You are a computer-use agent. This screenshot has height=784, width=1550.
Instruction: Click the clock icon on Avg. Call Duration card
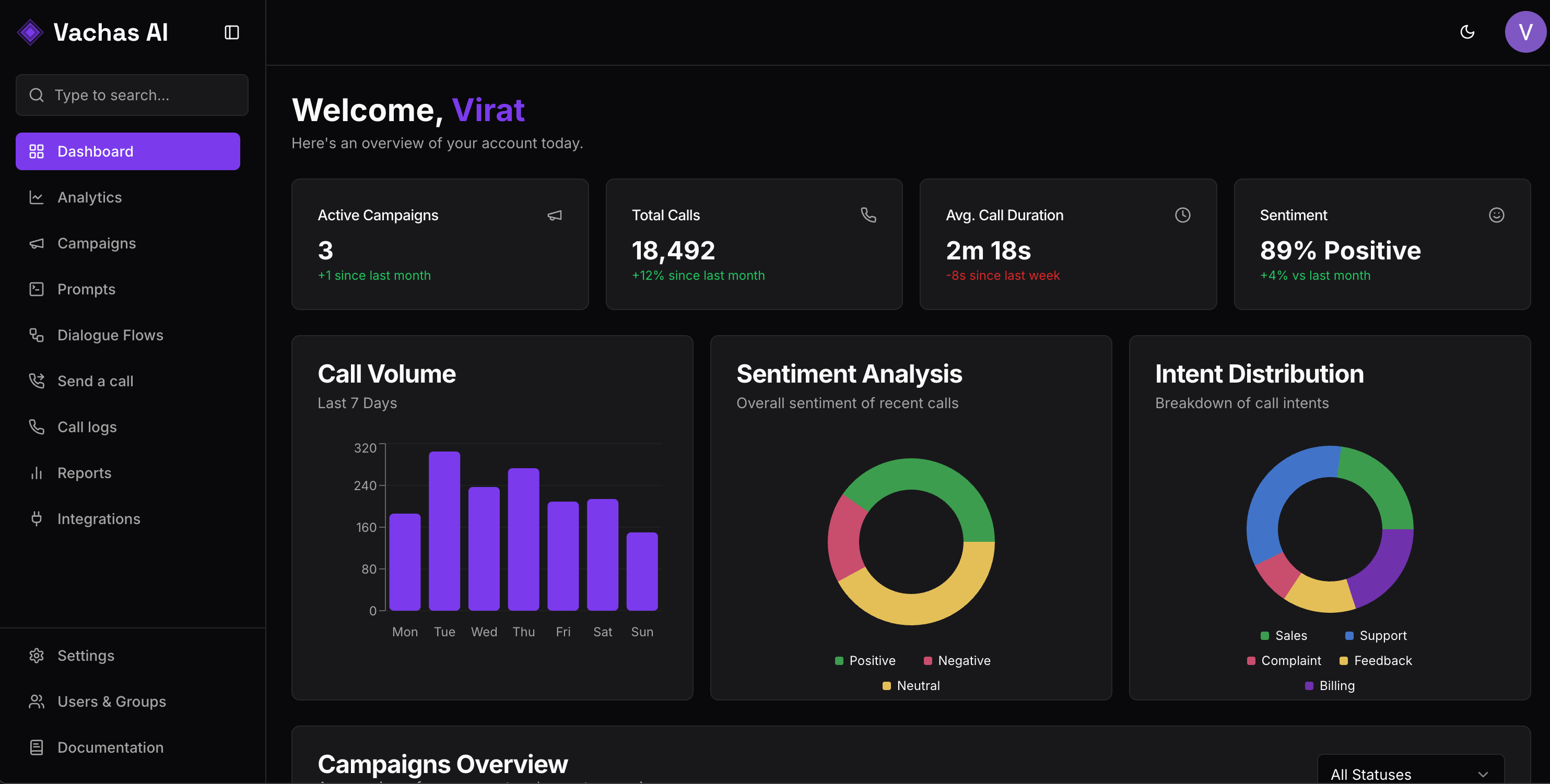(x=1183, y=215)
